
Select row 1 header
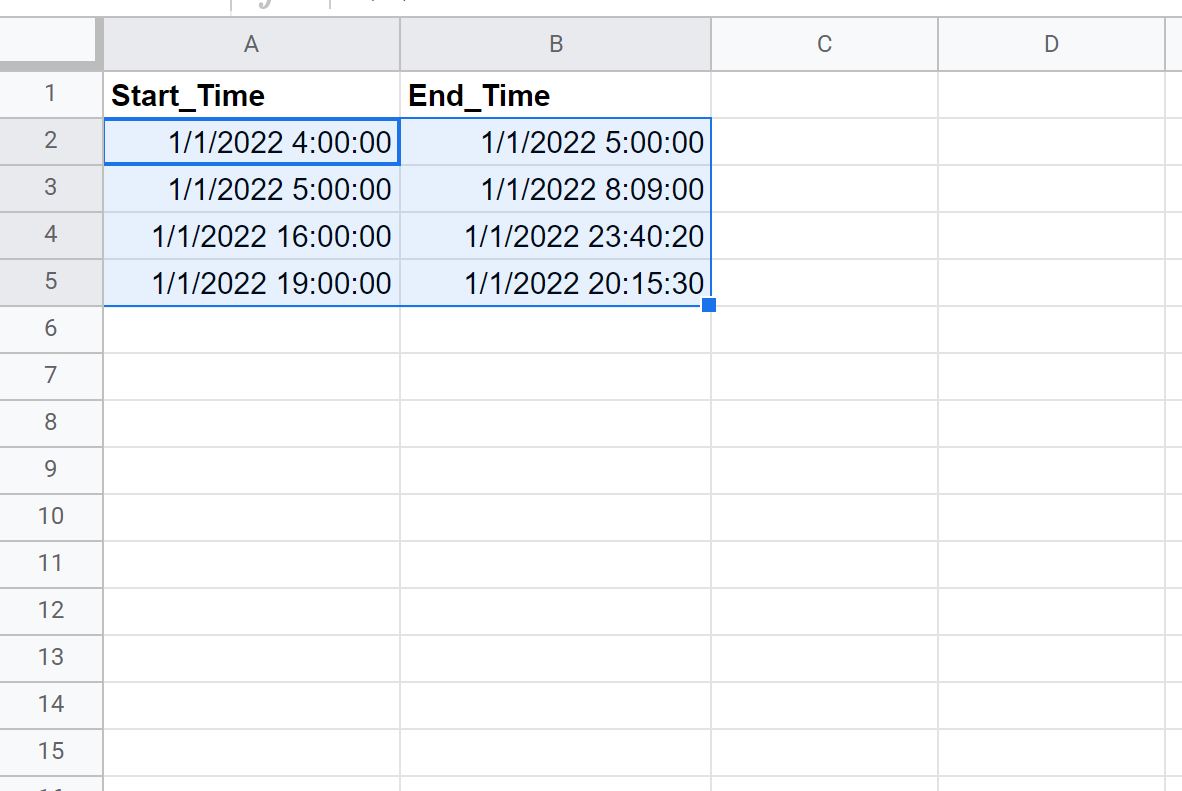(x=51, y=94)
